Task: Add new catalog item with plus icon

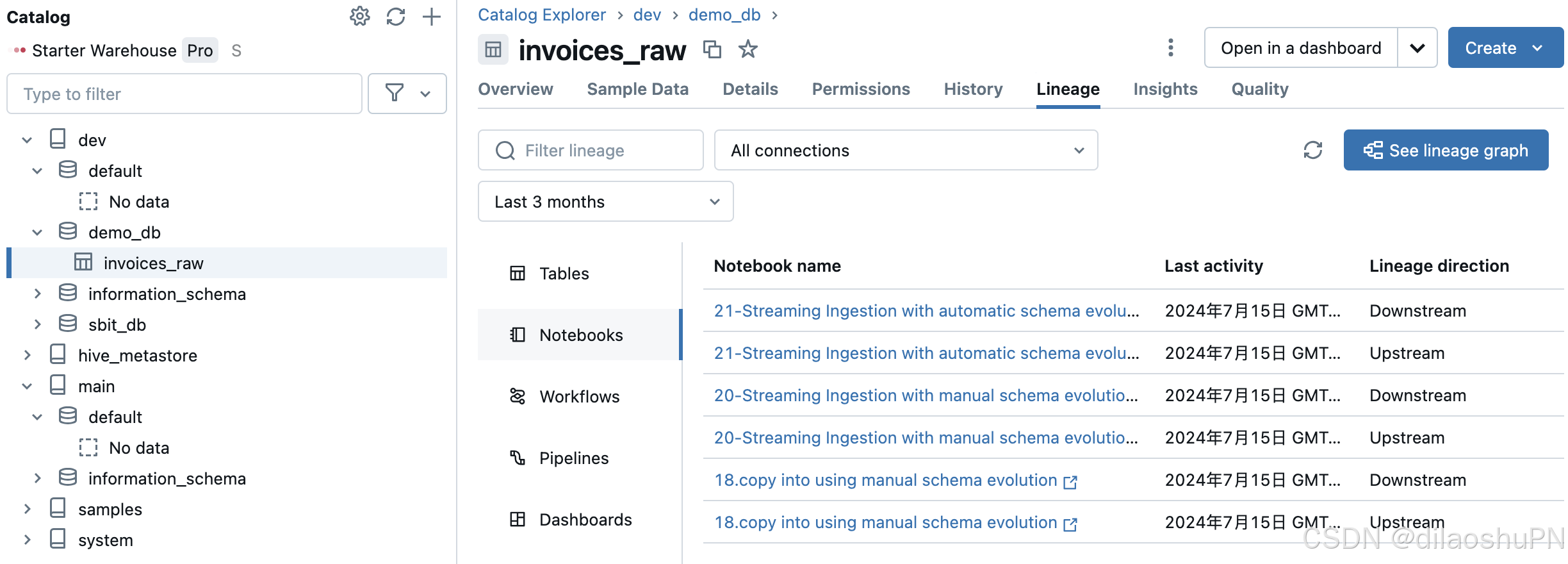Action: [x=432, y=17]
